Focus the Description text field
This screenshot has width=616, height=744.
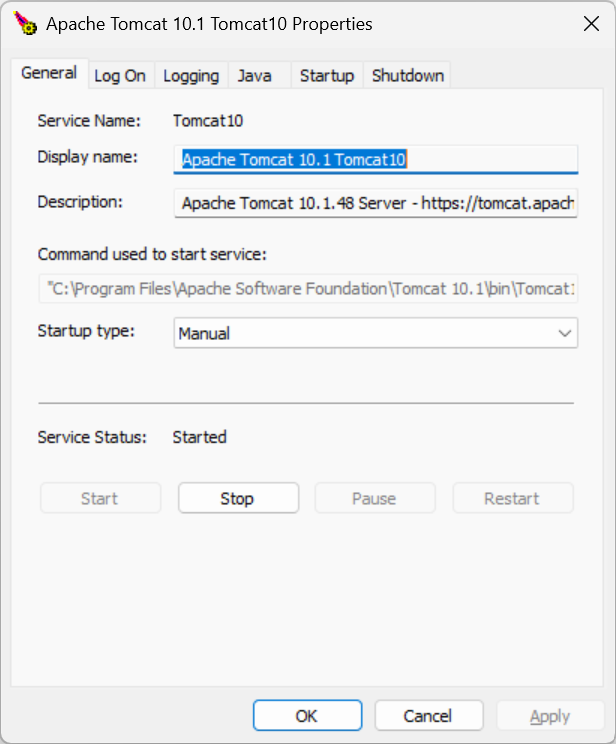coord(376,203)
